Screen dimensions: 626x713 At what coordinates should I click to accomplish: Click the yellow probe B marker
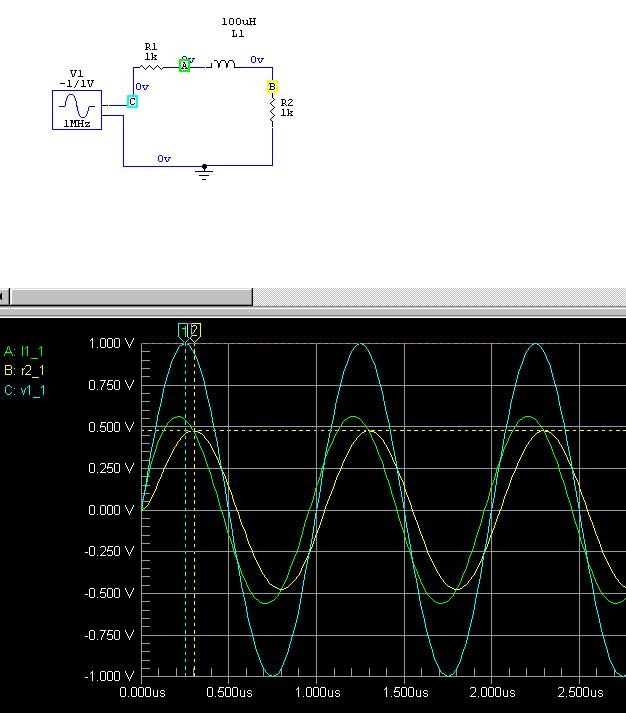click(271, 86)
